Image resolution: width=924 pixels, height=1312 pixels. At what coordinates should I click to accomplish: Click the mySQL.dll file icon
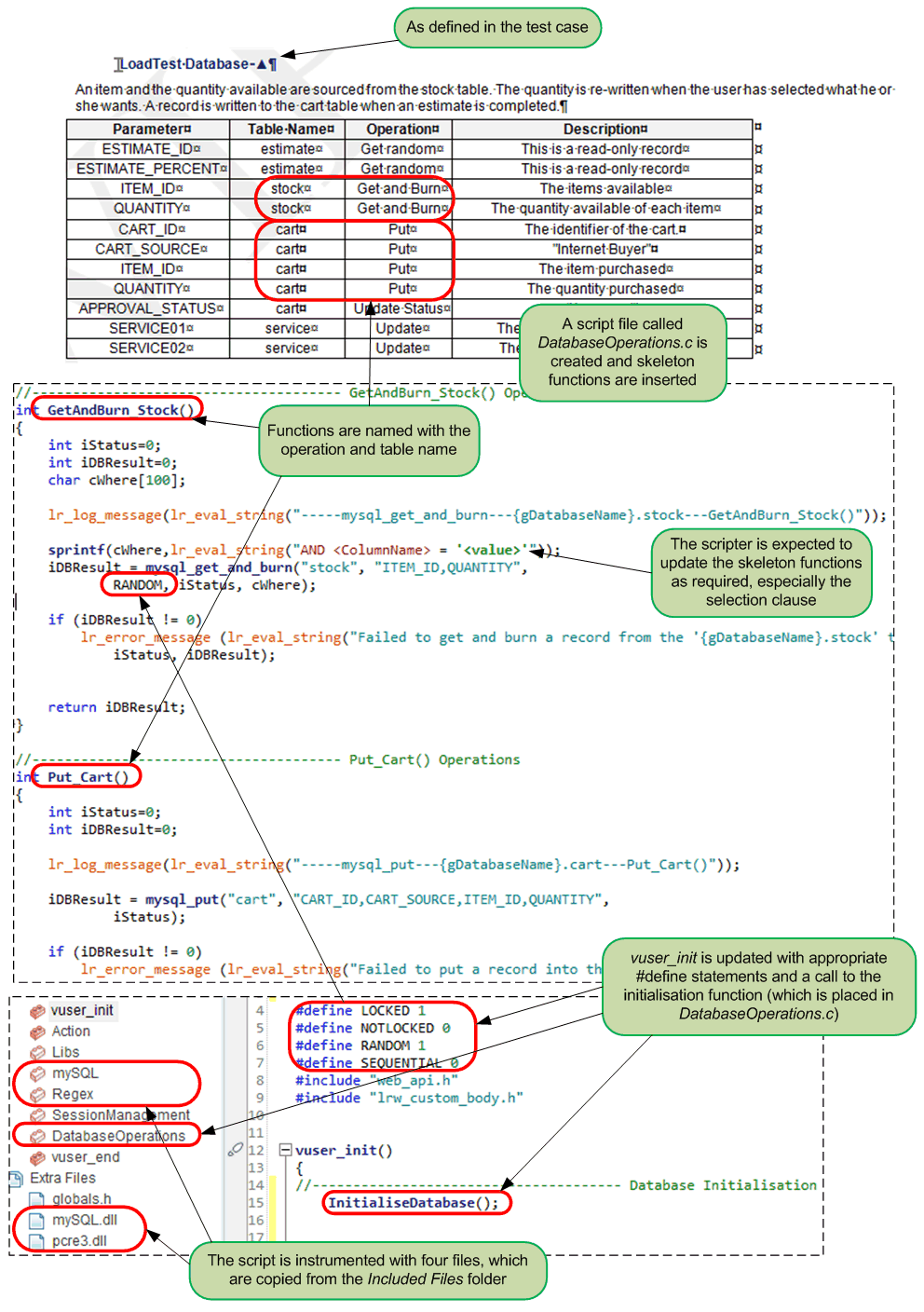(x=36, y=1221)
